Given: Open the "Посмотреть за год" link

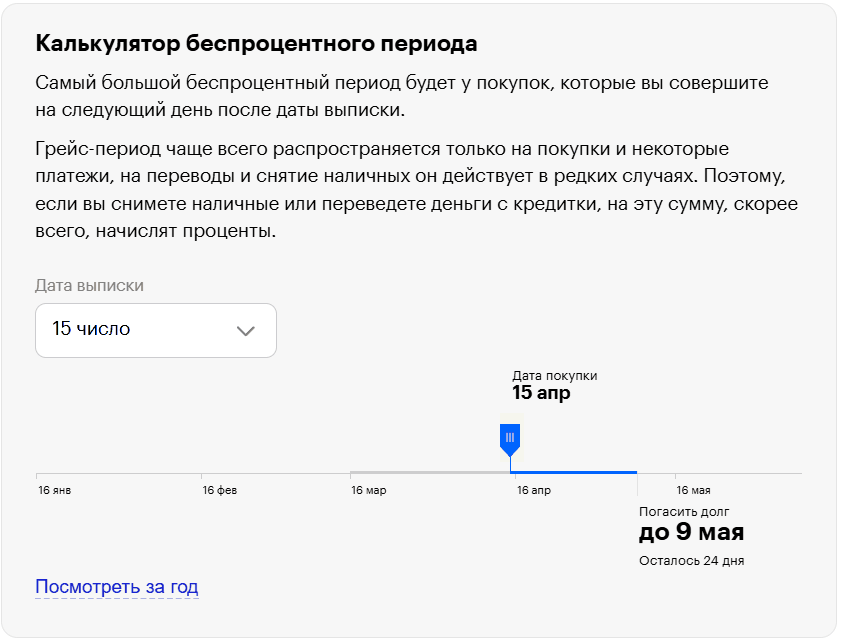Looking at the screenshot, I should pos(117,587).
